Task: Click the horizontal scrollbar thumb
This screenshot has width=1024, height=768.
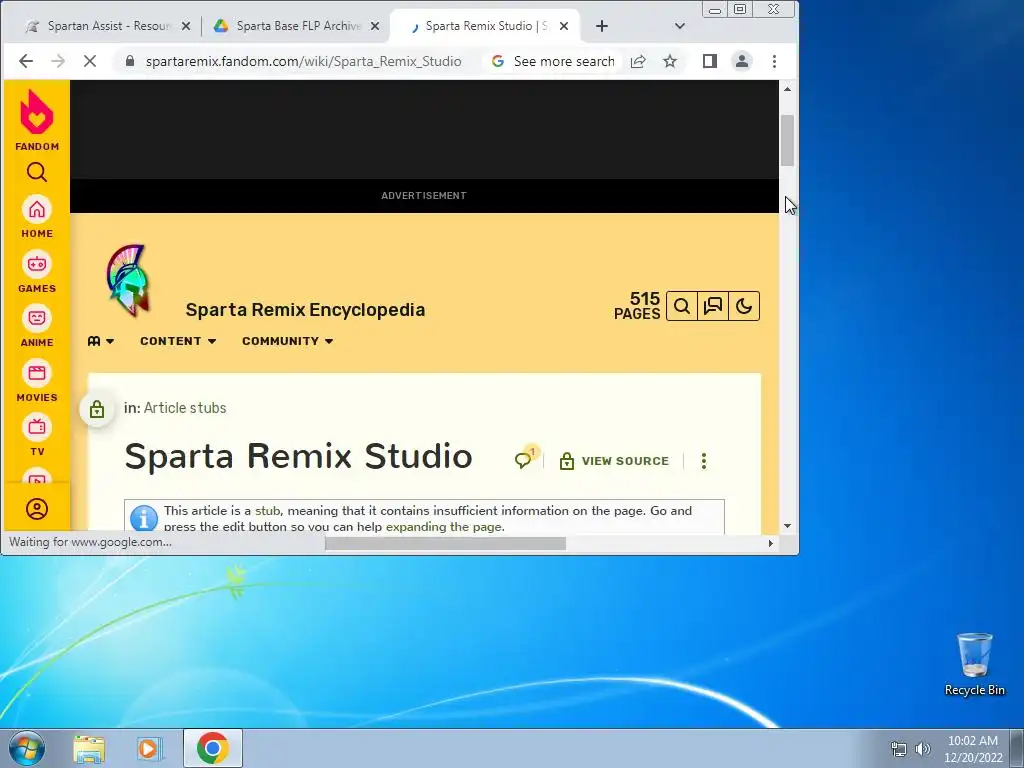Action: point(445,543)
